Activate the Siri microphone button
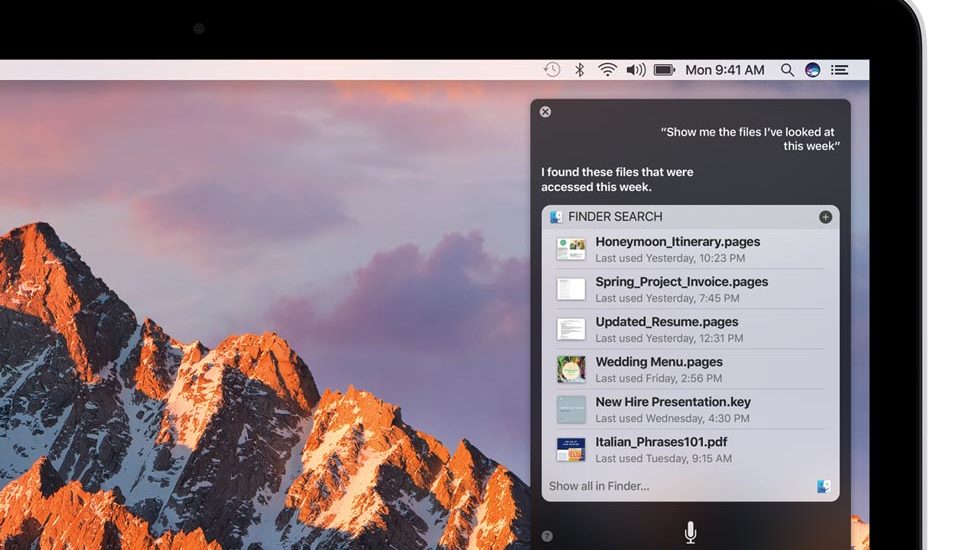Screen dimensions: 960x550 [690, 532]
